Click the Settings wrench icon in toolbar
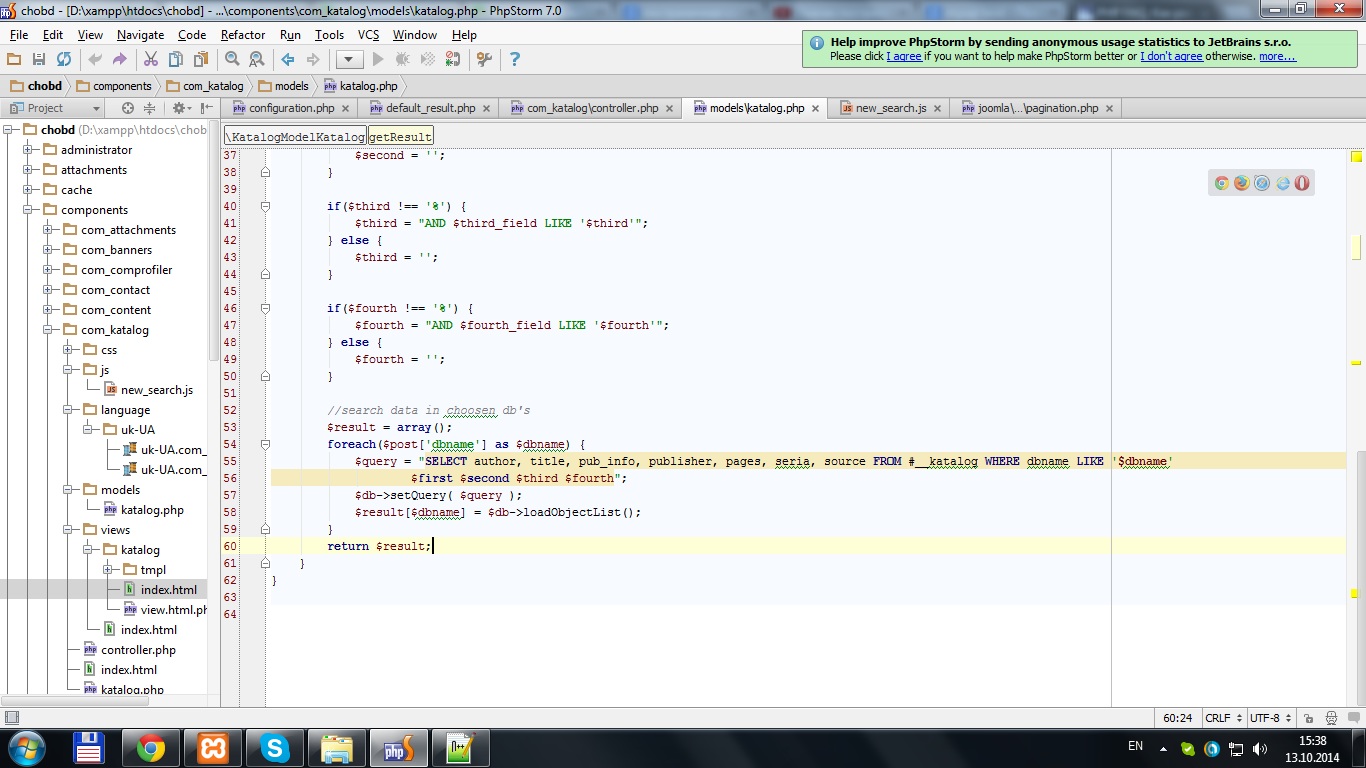Viewport: 1366px width, 768px height. (x=484, y=60)
